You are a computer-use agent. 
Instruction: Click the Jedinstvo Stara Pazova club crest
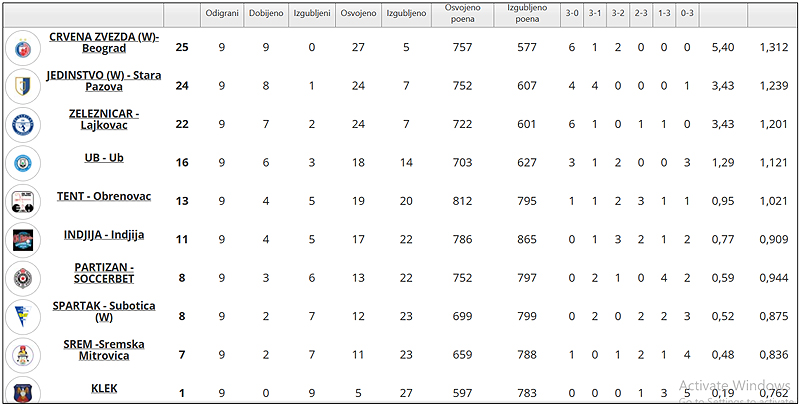click(21, 85)
